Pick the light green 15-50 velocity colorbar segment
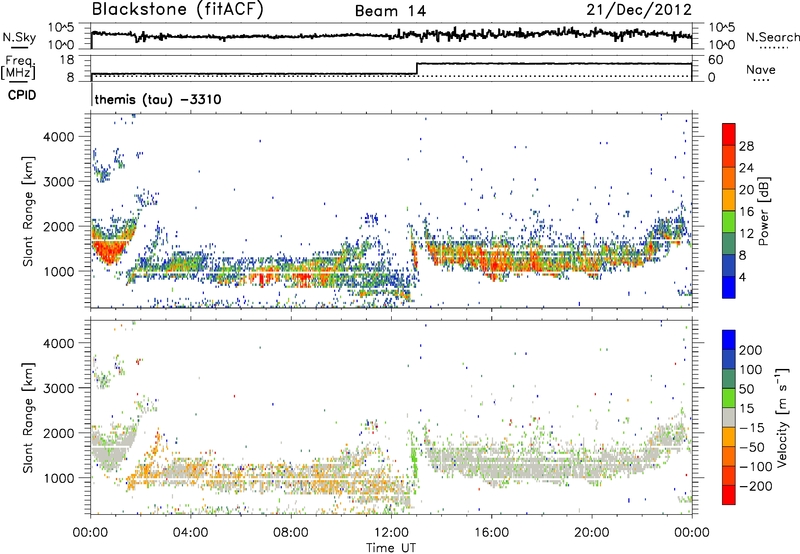Image resolution: width=800 pixels, height=554 pixels. [729, 398]
